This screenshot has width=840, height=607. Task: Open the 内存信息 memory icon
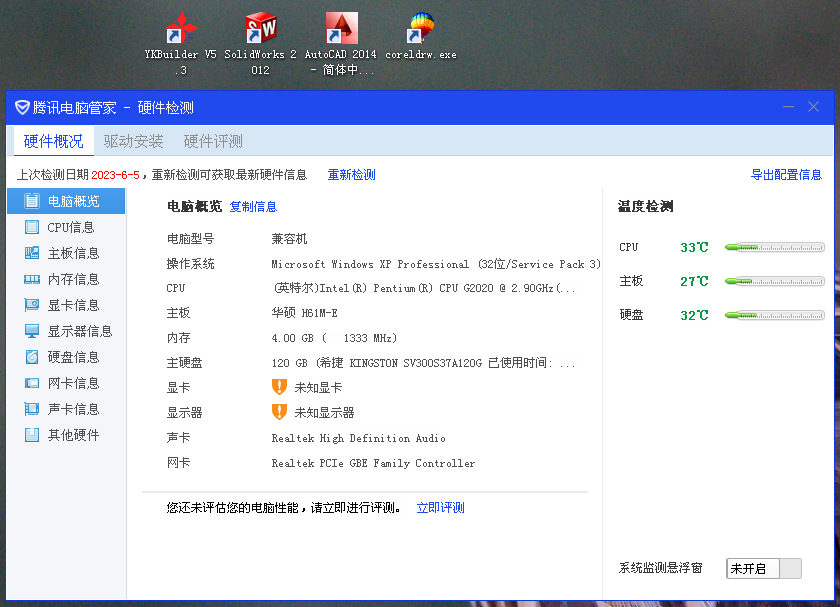point(32,279)
